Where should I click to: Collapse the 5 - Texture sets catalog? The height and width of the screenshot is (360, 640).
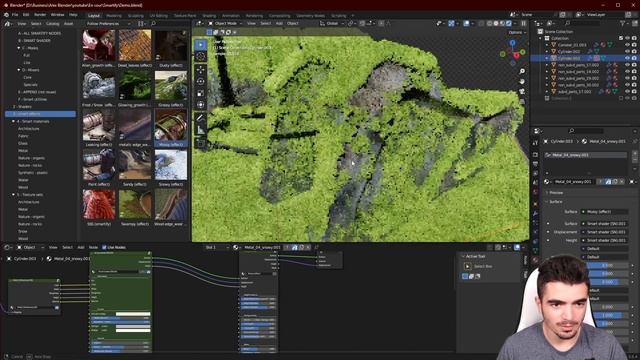(x=13, y=195)
